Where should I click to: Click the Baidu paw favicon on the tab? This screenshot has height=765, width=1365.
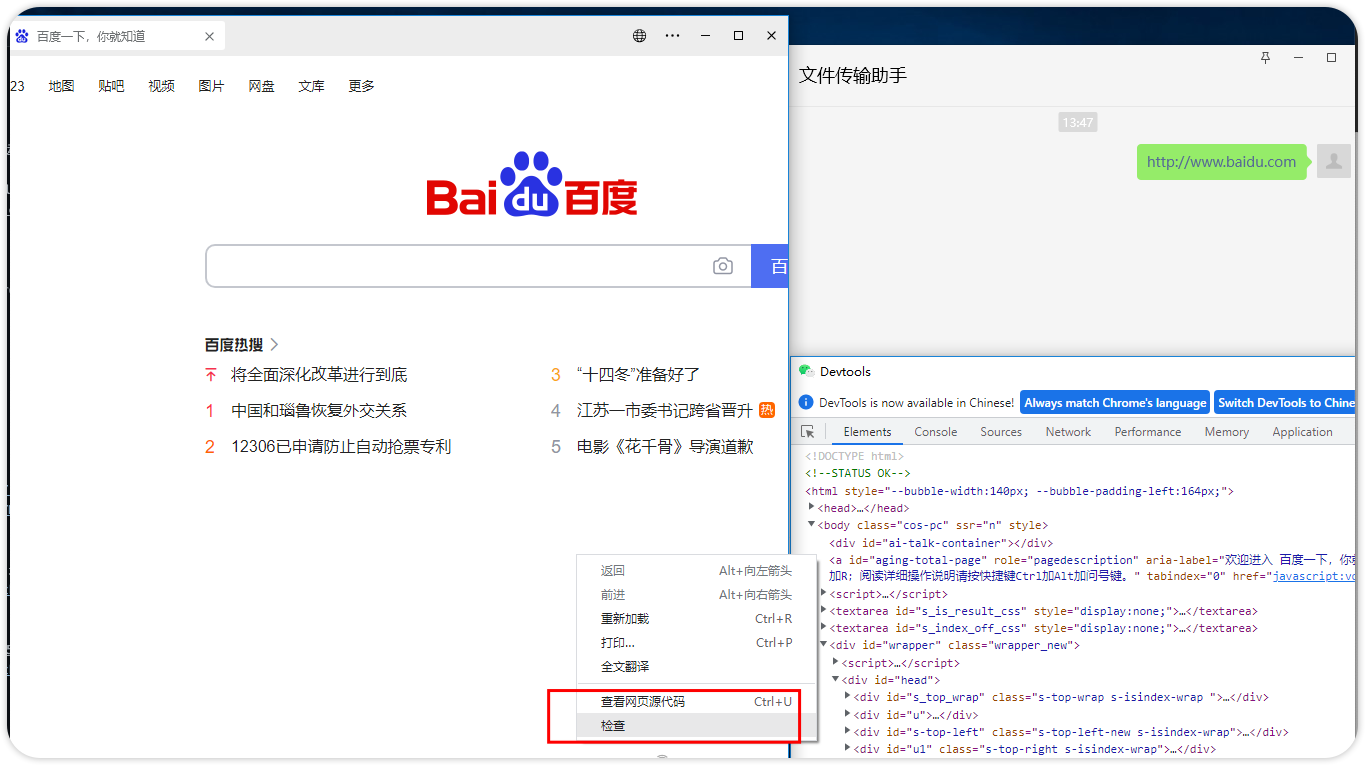[x=22, y=36]
